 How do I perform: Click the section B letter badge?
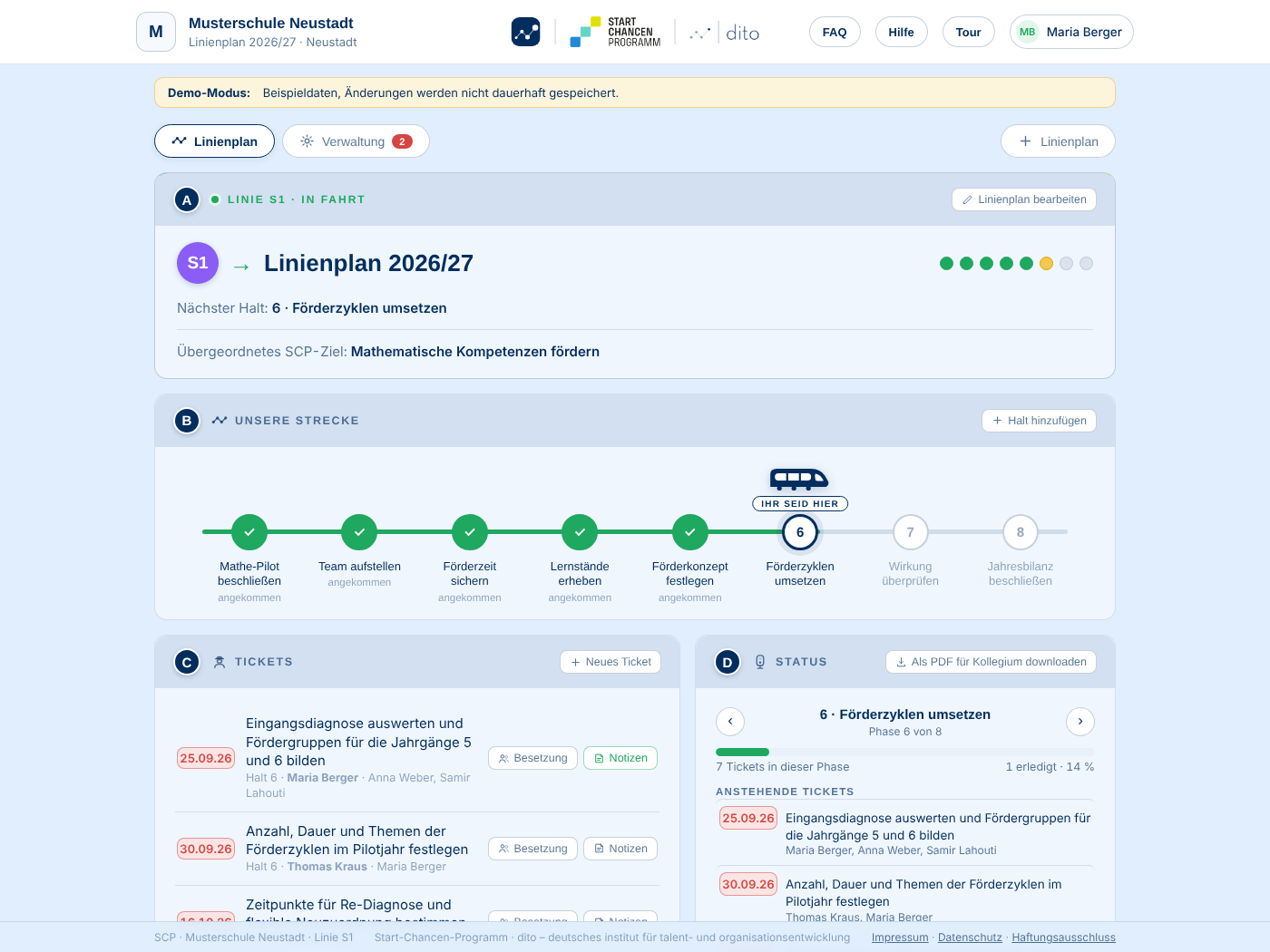click(x=187, y=421)
